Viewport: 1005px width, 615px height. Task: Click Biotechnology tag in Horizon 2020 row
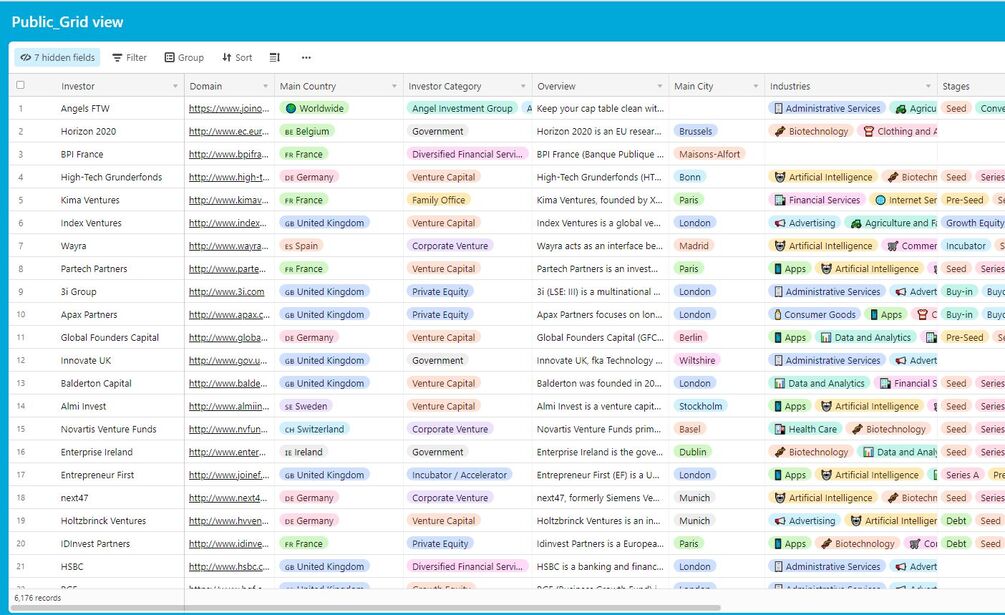click(811, 131)
